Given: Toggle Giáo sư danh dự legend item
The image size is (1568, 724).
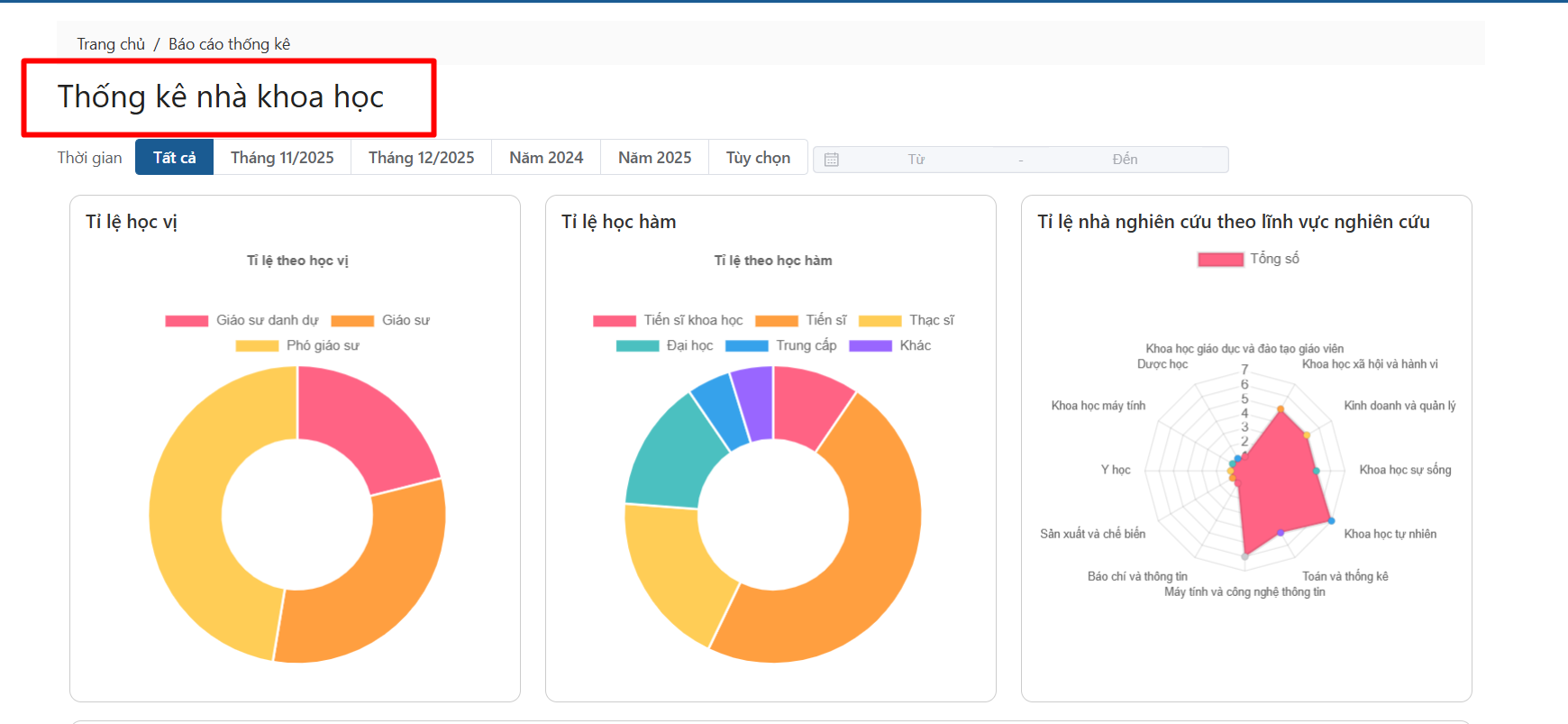Looking at the screenshot, I should tap(242, 321).
